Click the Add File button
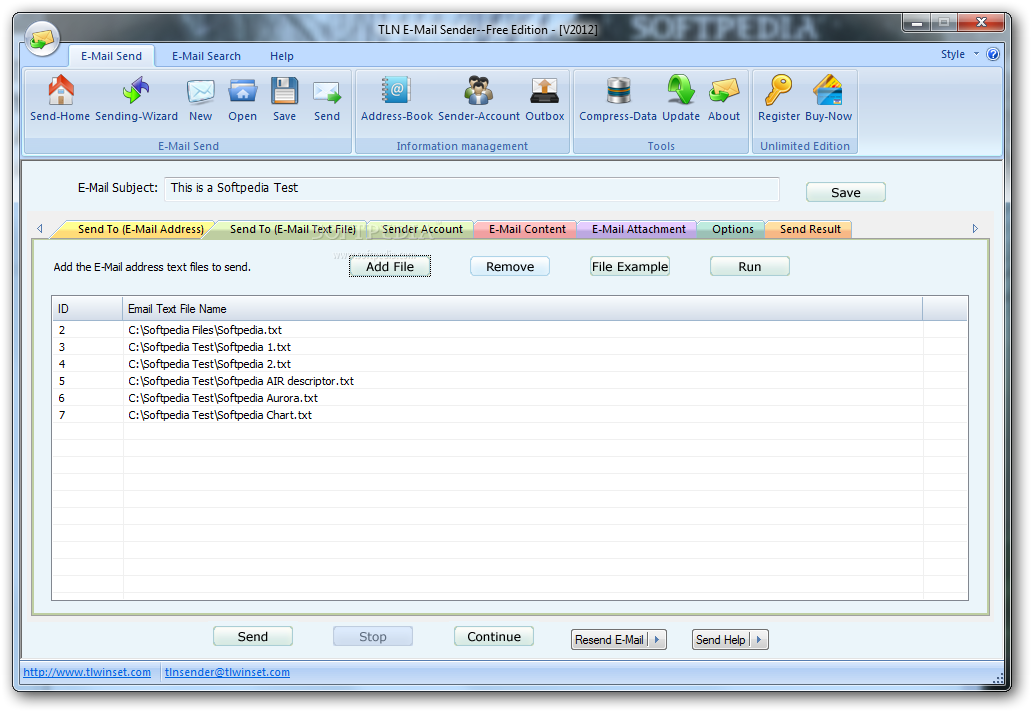Viewport: 1032px width, 712px height. (x=390, y=267)
